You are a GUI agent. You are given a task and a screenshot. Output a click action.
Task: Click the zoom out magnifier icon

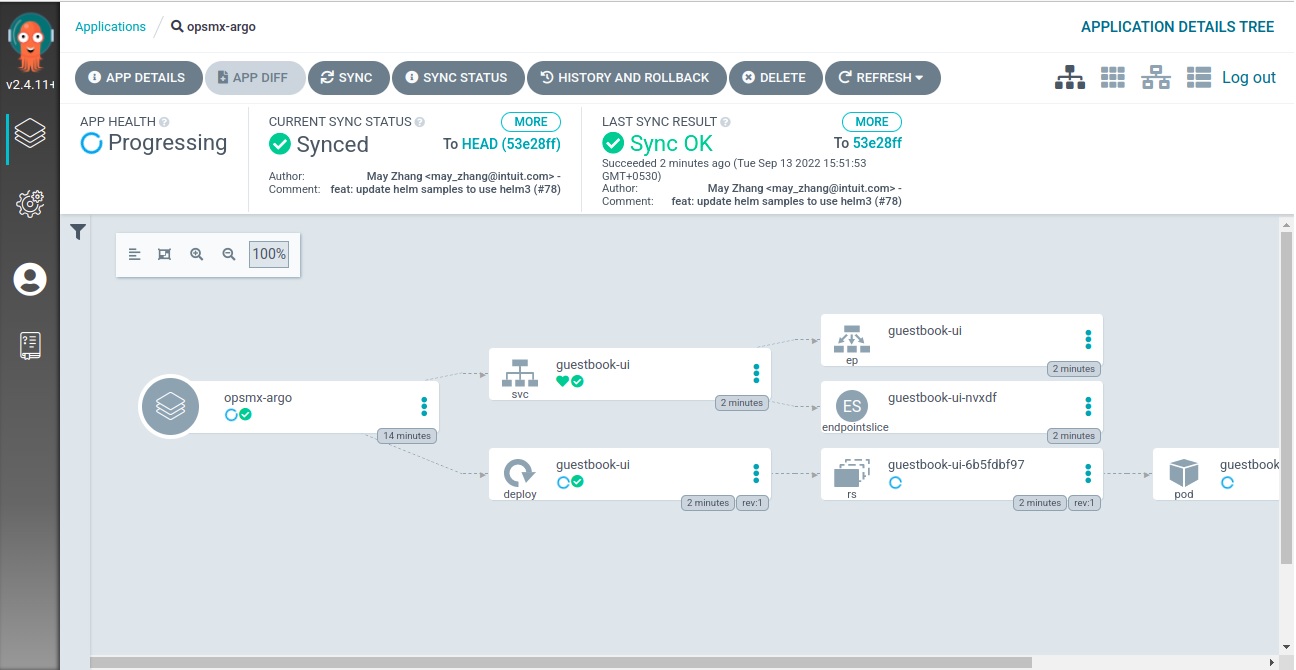(229, 254)
